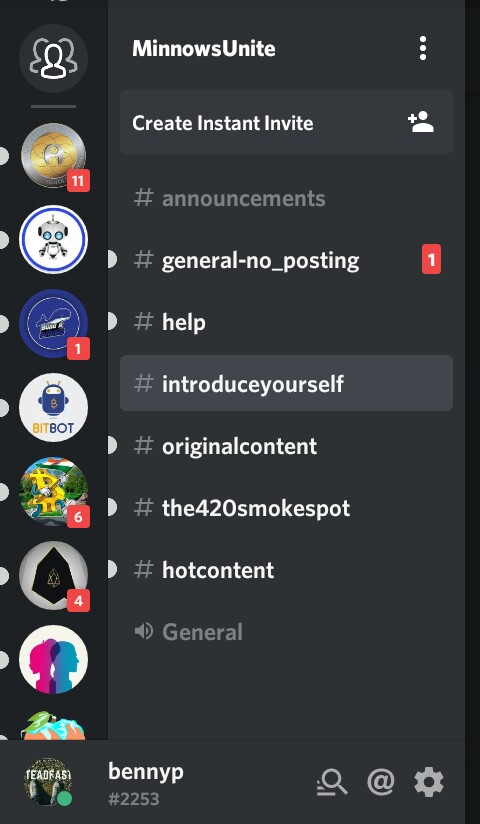Open user settings gear icon
The height and width of the screenshot is (824, 480).
pos(429,782)
